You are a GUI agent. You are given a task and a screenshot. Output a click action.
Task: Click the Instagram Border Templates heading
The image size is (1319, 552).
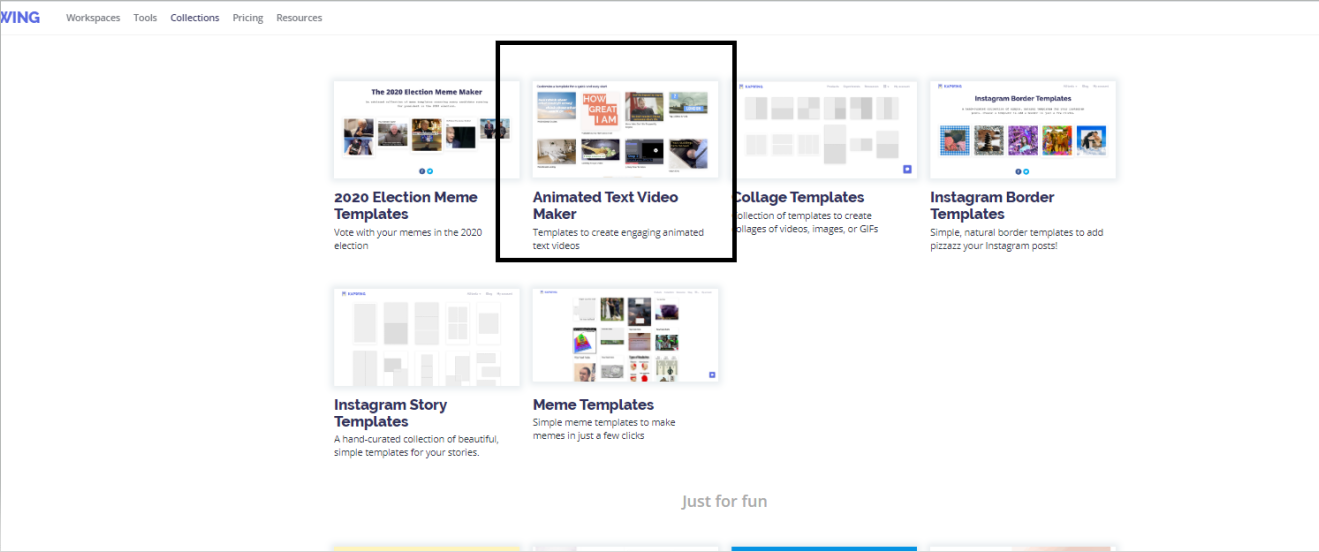pyautogui.click(x=992, y=205)
